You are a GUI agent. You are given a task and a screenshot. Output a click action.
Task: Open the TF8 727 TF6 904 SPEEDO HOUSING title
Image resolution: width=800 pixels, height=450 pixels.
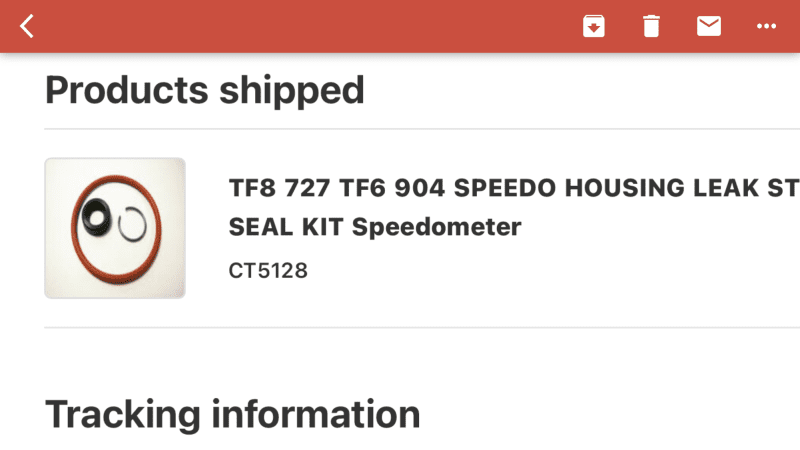click(514, 188)
